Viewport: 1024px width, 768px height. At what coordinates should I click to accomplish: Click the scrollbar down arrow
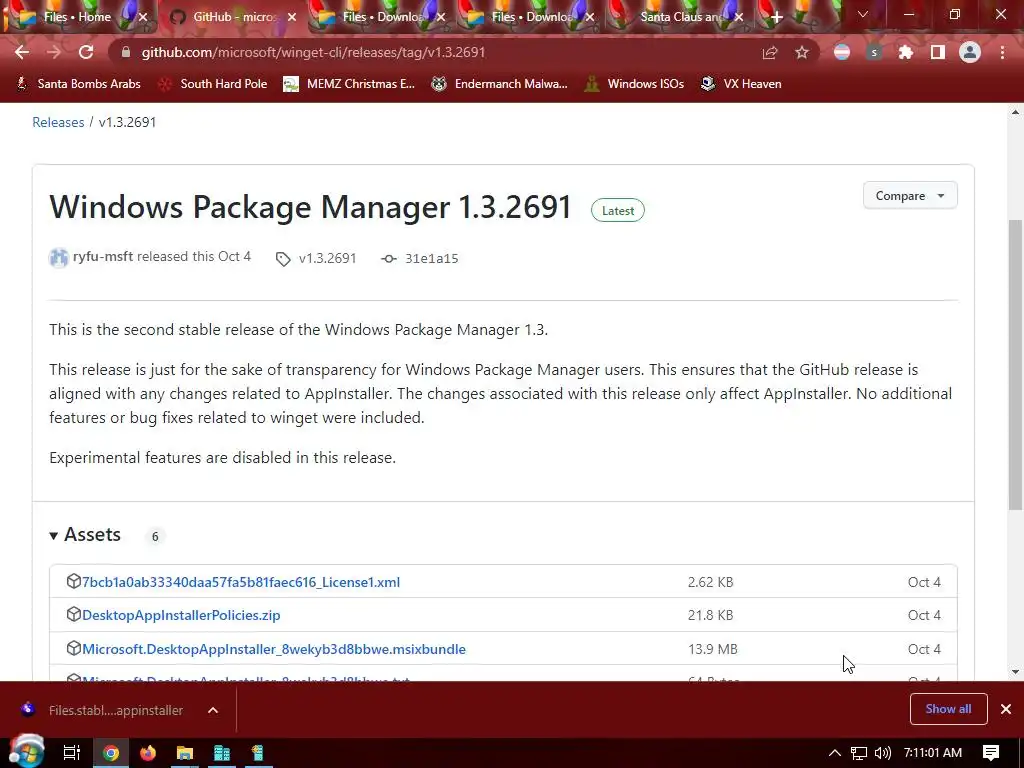point(1016,672)
